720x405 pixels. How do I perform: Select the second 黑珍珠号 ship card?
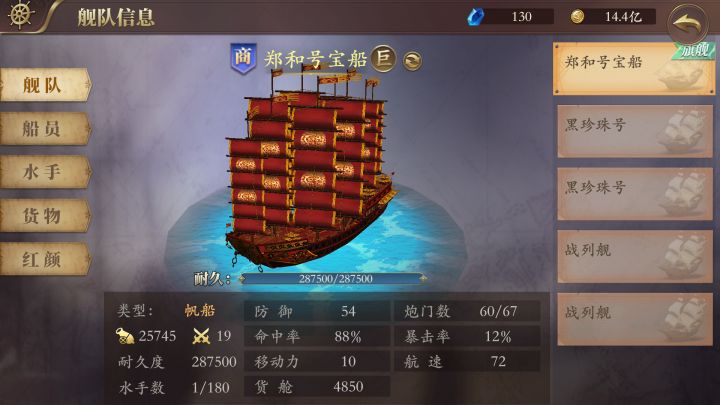point(635,194)
